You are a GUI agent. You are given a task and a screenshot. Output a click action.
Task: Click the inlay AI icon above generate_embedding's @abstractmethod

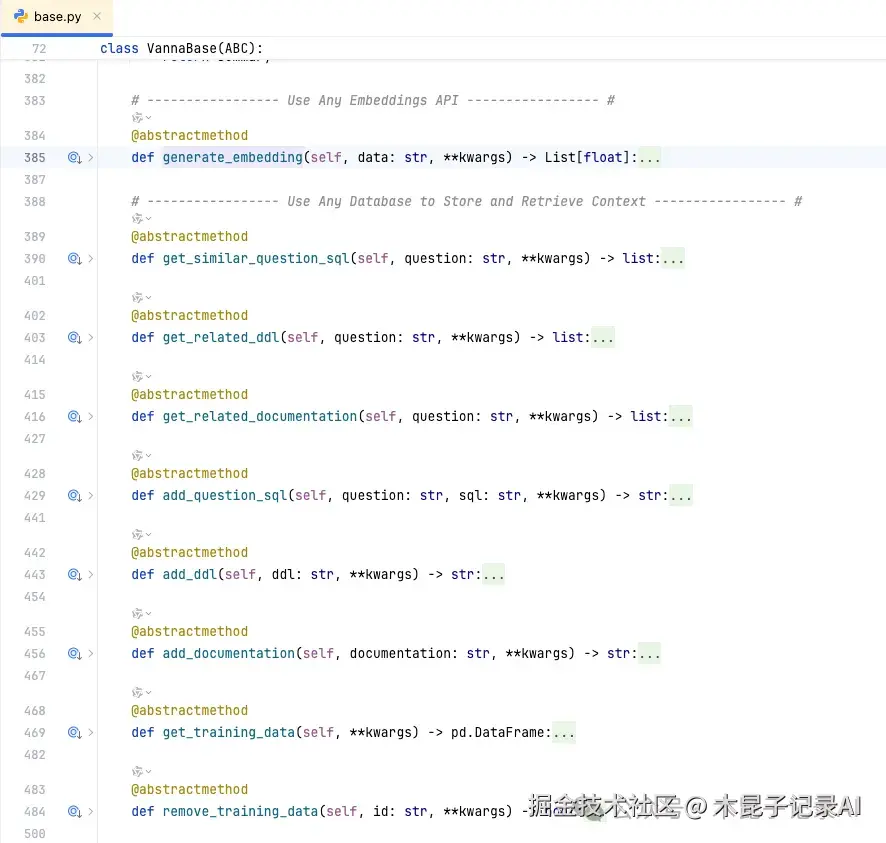point(135,117)
